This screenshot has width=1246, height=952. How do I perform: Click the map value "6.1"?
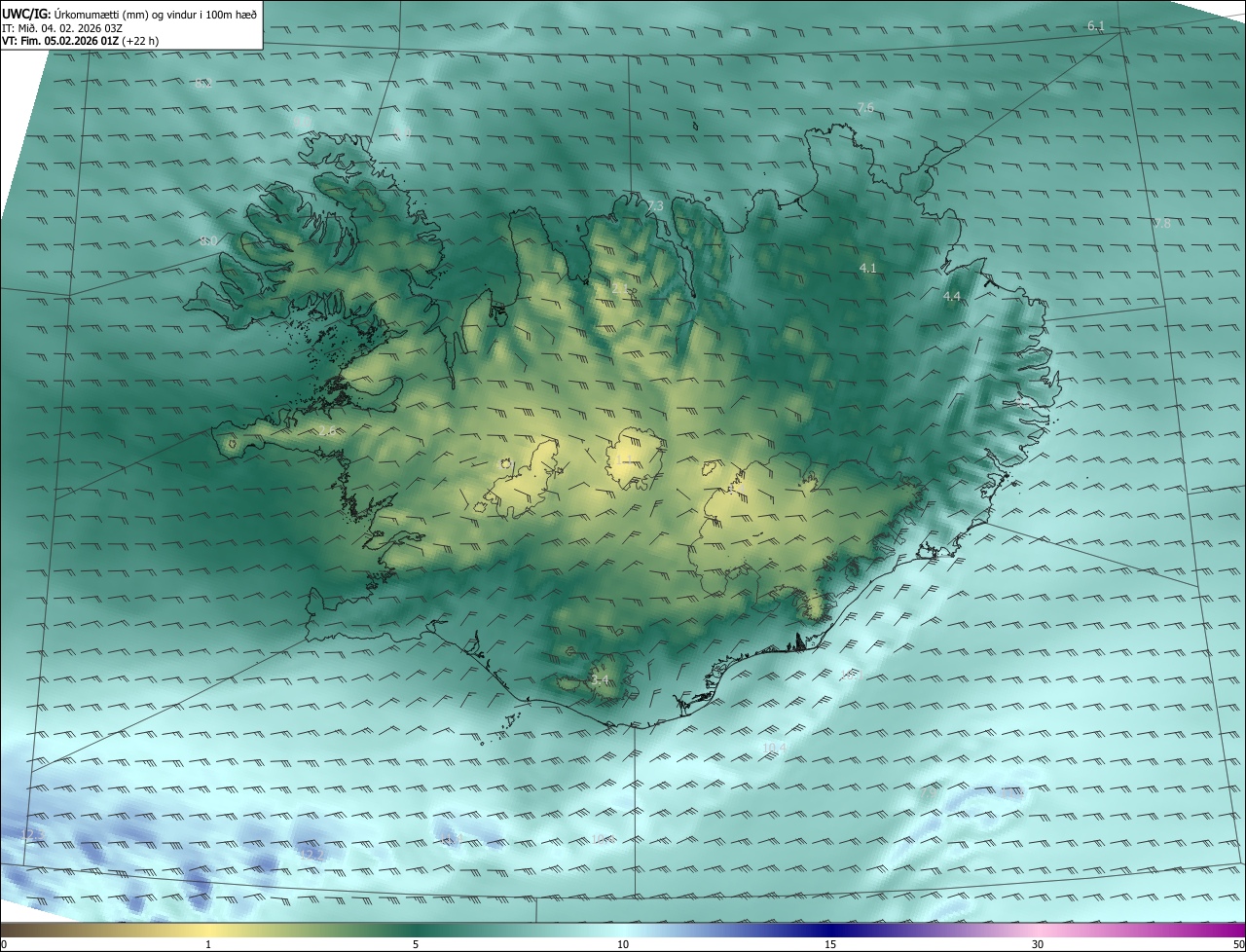[x=1096, y=25]
